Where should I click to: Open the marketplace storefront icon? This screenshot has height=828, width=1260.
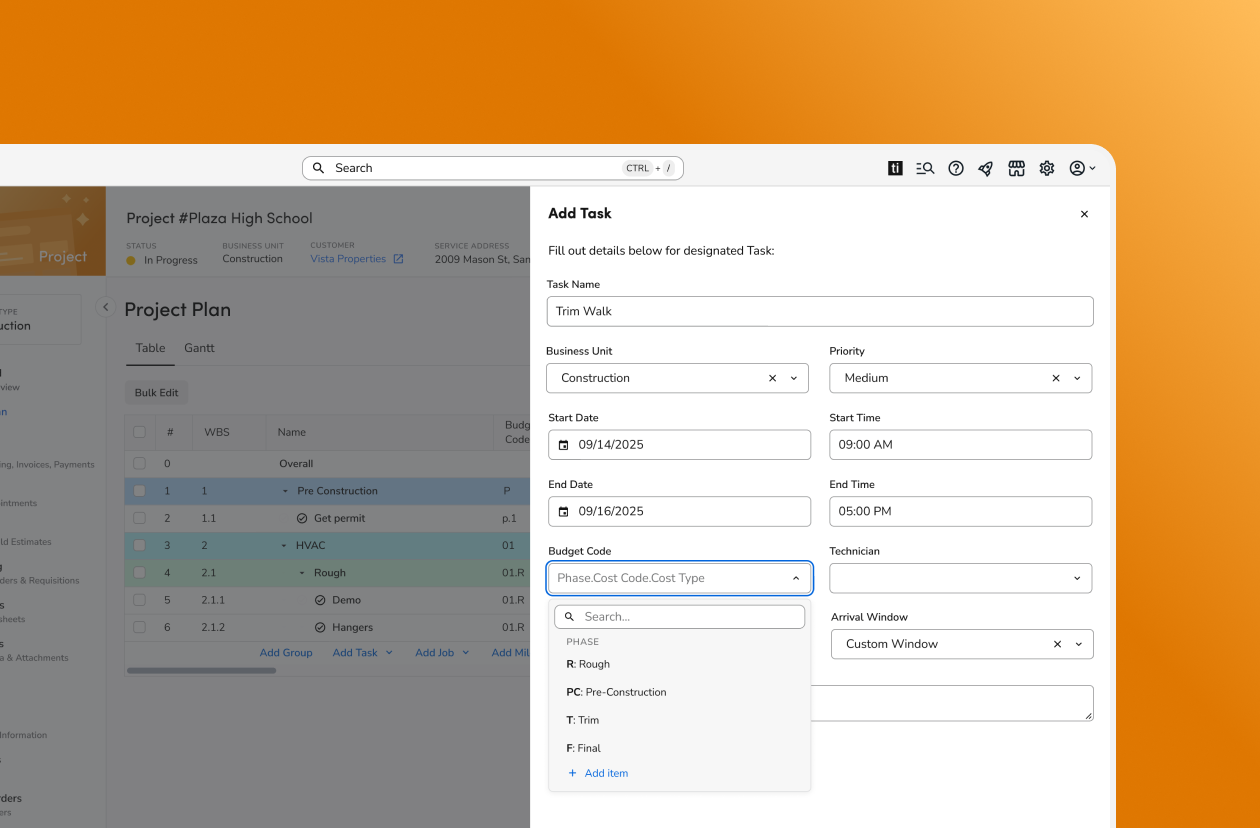coord(1016,168)
